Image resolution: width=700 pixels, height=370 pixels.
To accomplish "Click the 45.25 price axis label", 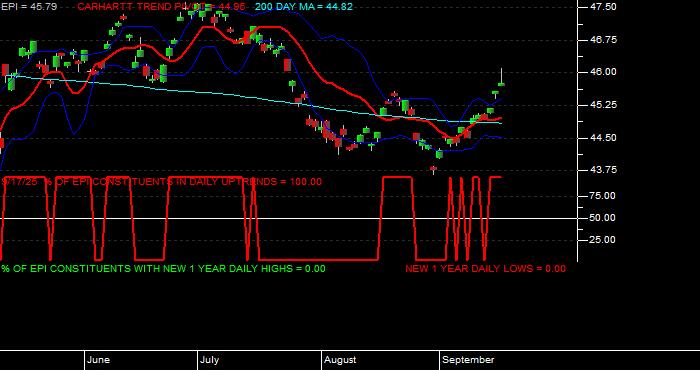I will click(x=604, y=105).
